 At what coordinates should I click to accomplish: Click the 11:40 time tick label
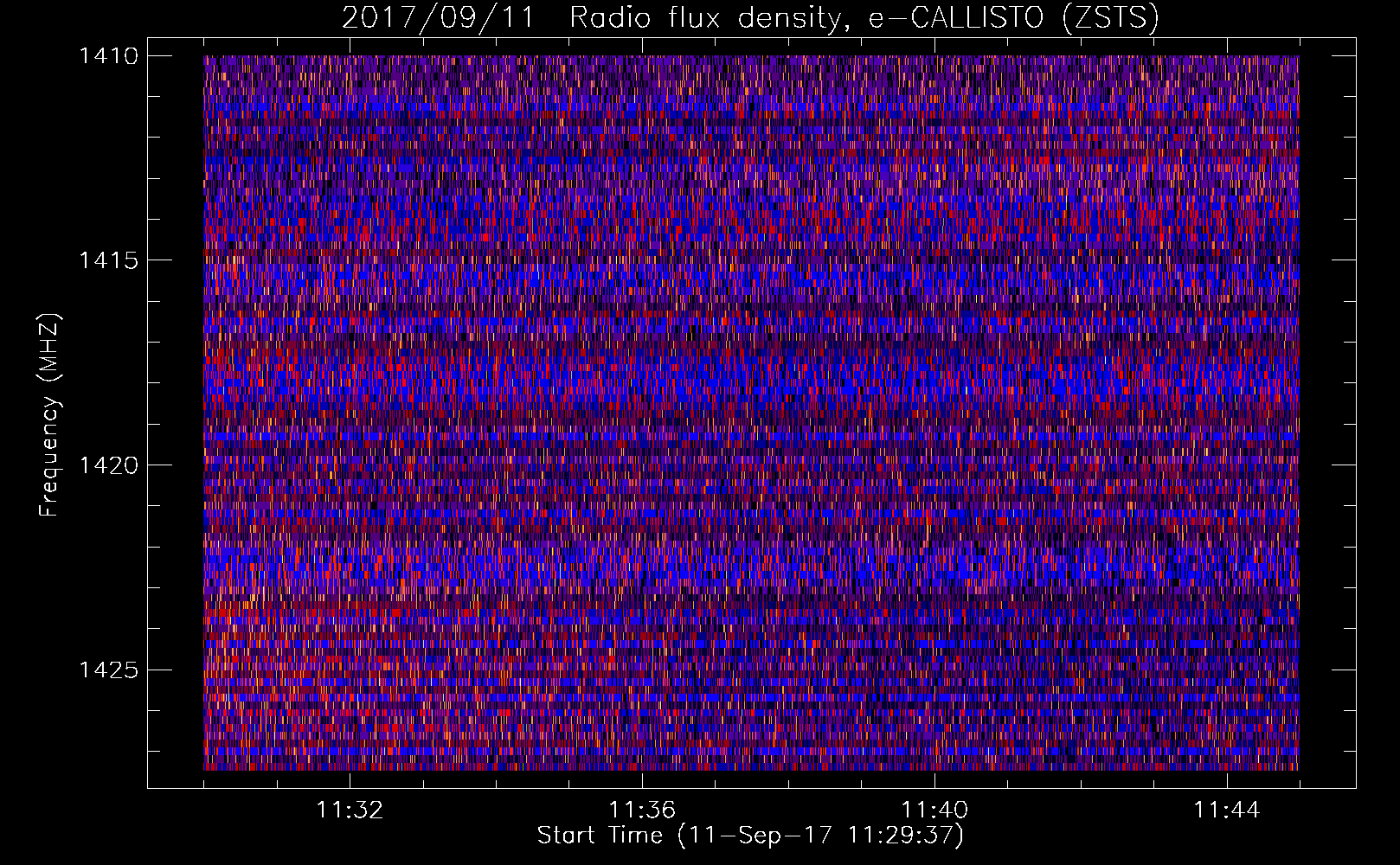point(934,811)
